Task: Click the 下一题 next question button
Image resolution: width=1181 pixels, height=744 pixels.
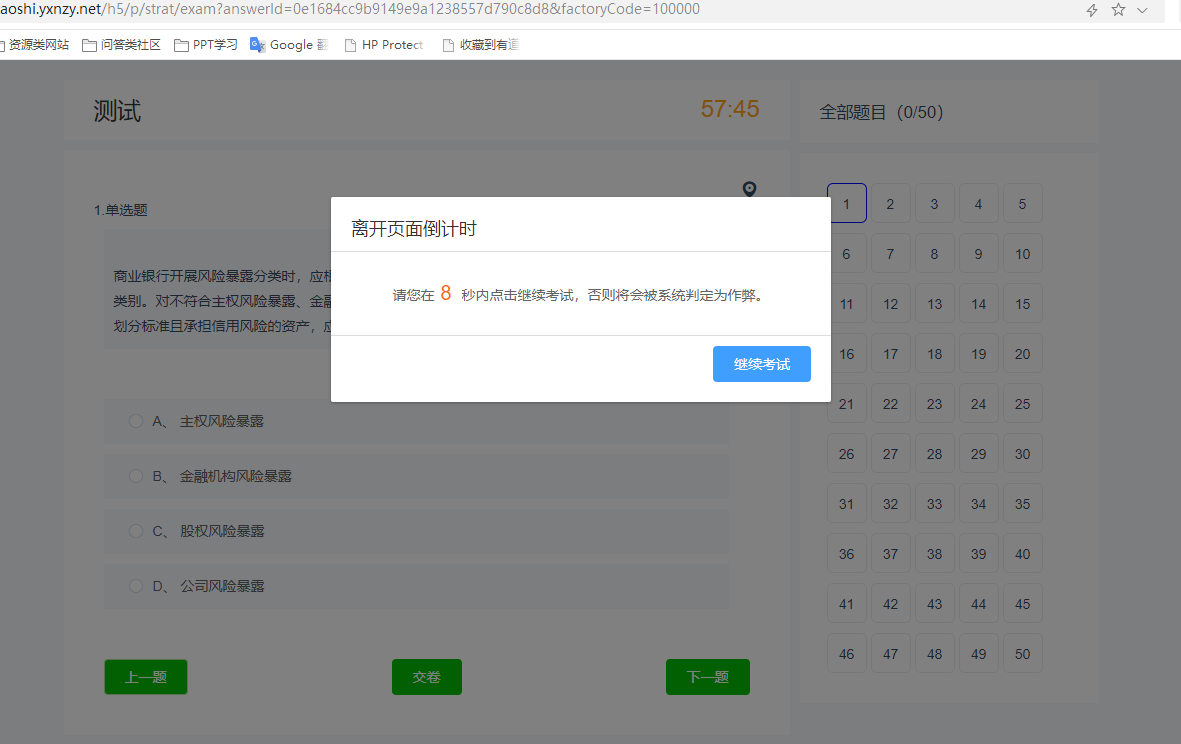Action: (x=707, y=677)
